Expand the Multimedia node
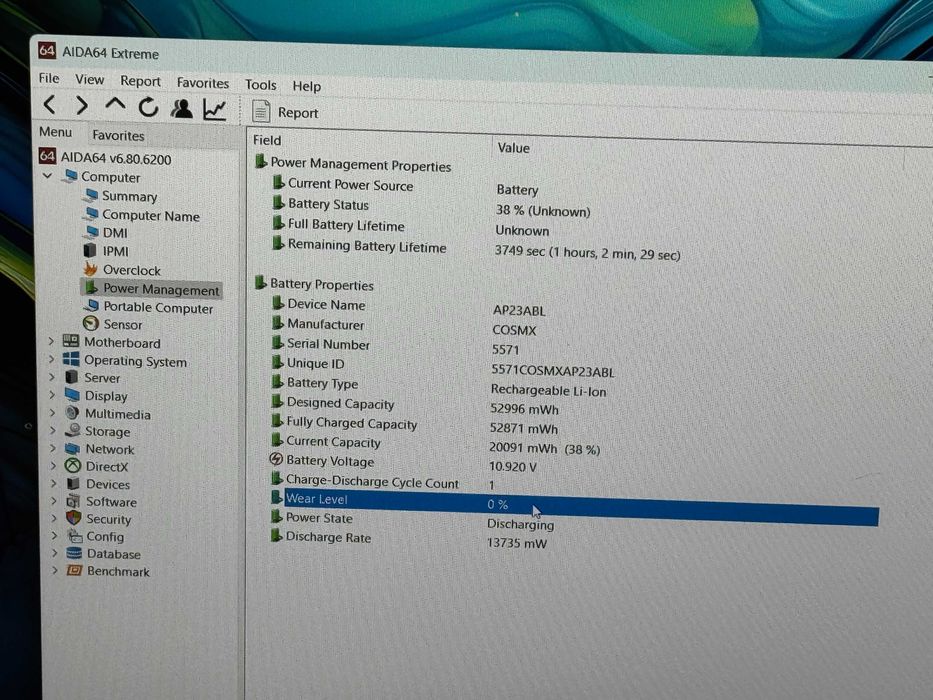Viewport: 933px width, 700px height. click(x=52, y=412)
